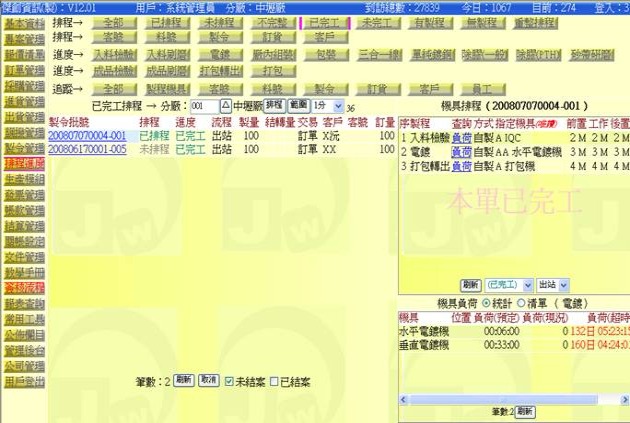Go to 報表查詢 in the sidebar

coord(22,303)
